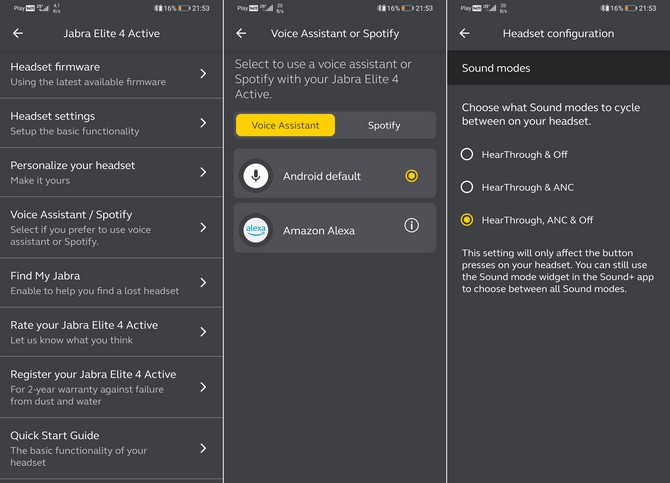Image resolution: width=670 pixels, height=483 pixels.
Task: Go back from the Jabra Elite 4 Active screen
Action: pyautogui.click(x=18, y=33)
